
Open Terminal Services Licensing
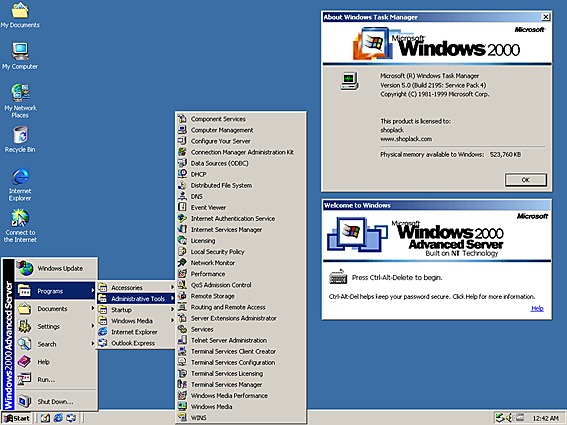point(241,373)
